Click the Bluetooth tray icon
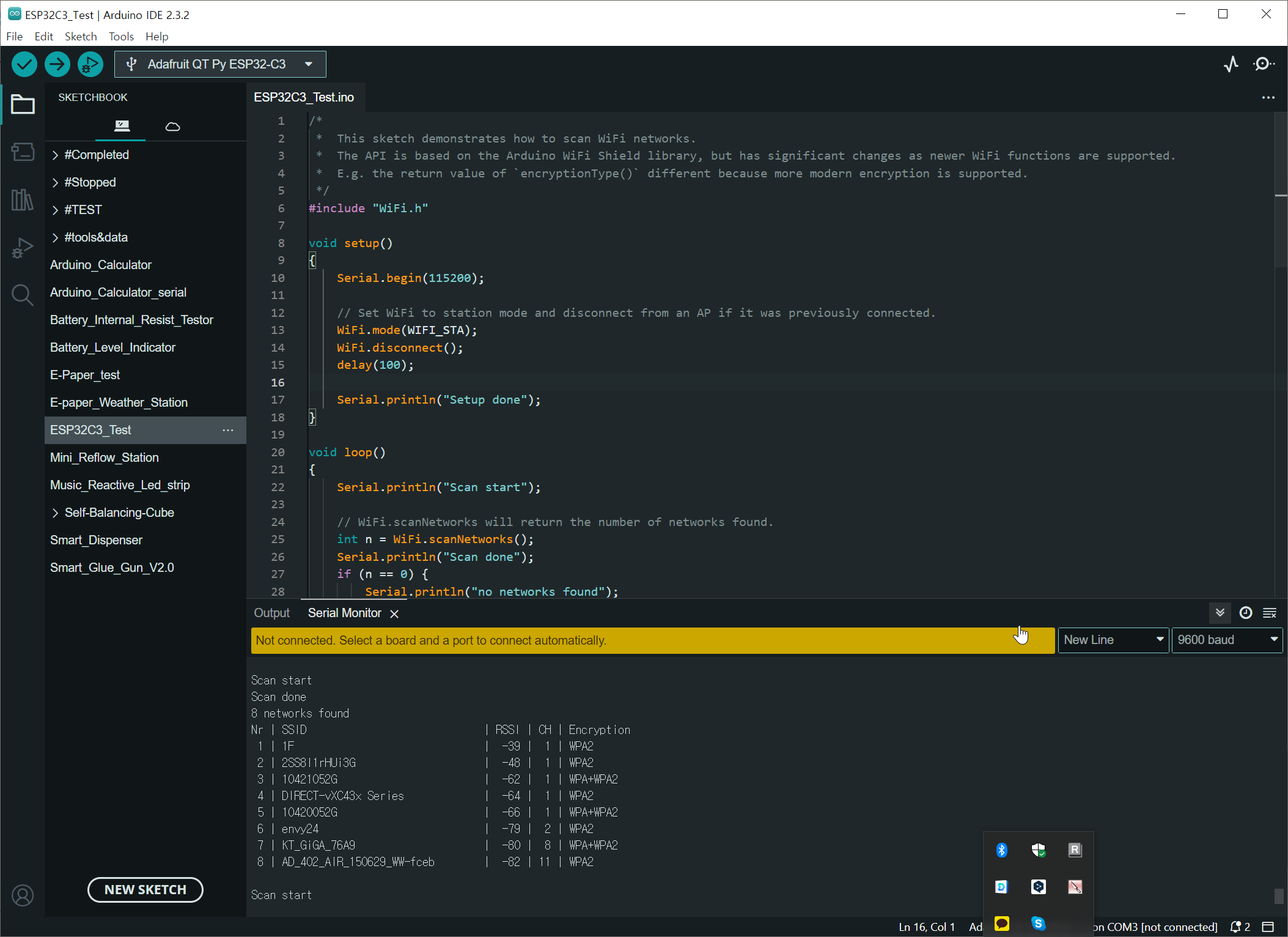Screen dimensions: 1288x937 (x=1001, y=850)
